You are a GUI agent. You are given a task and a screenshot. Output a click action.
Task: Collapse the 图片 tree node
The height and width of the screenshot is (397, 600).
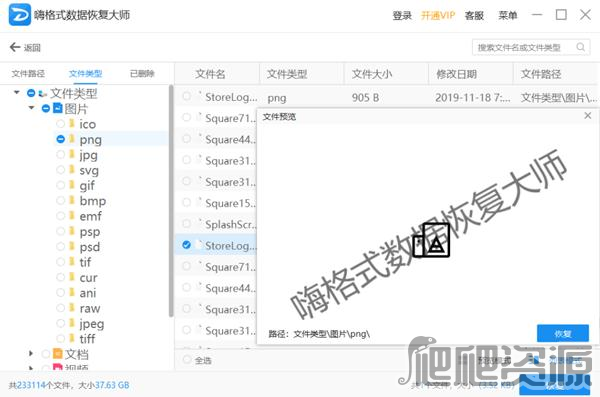[x=31, y=108]
